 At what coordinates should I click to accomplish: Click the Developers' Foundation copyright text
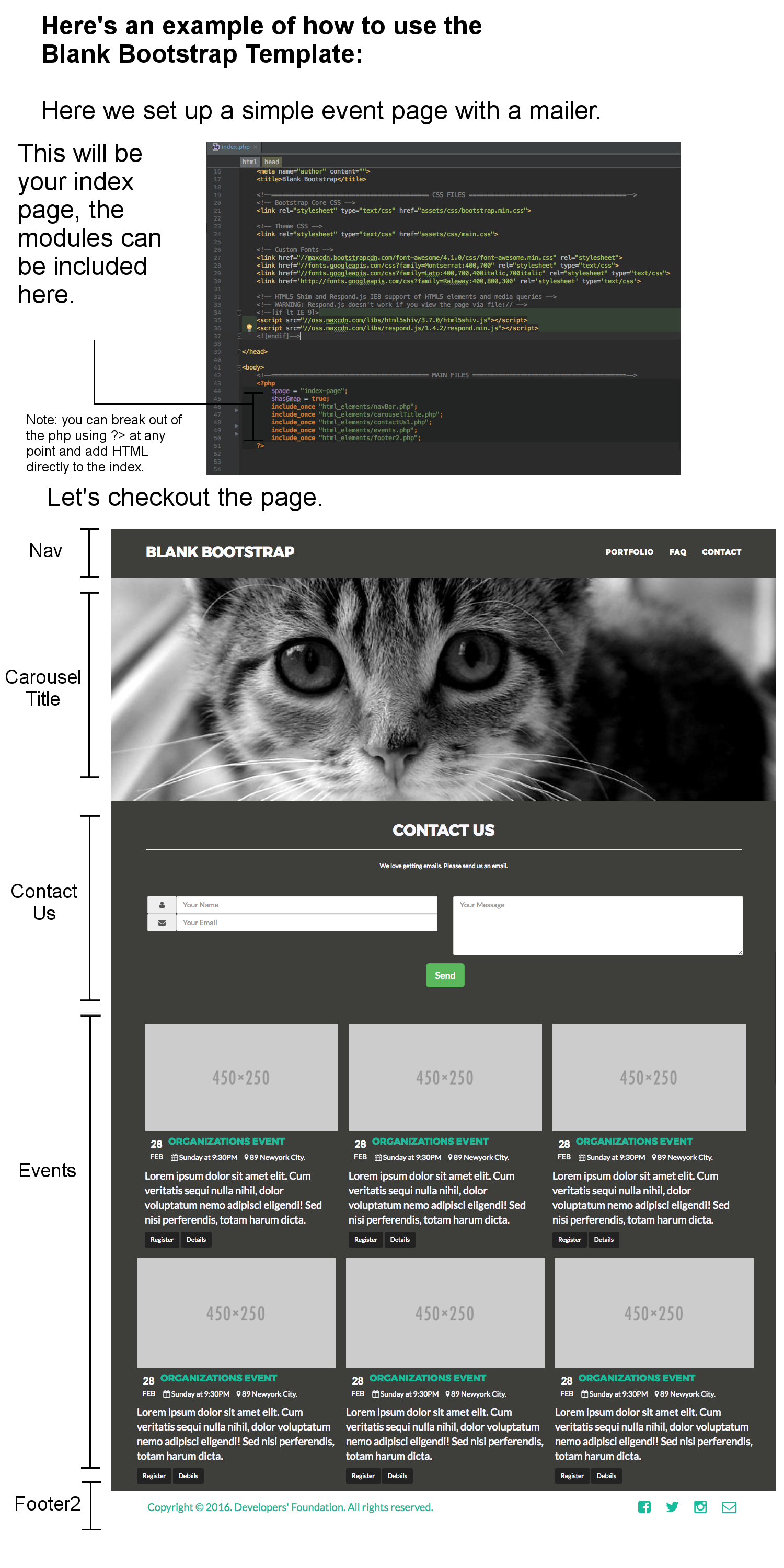[x=291, y=1507]
